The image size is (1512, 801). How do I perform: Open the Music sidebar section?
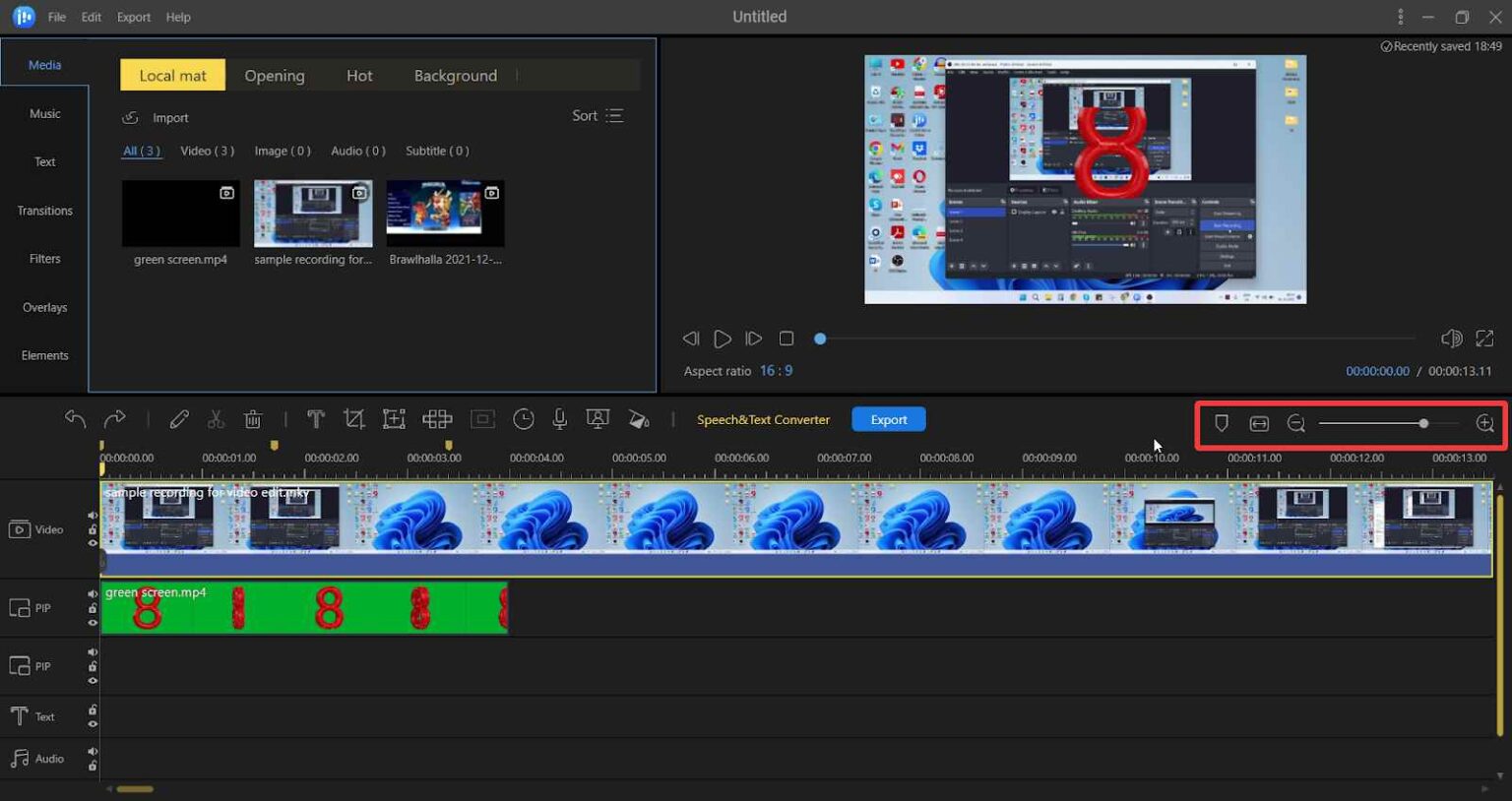click(x=44, y=114)
